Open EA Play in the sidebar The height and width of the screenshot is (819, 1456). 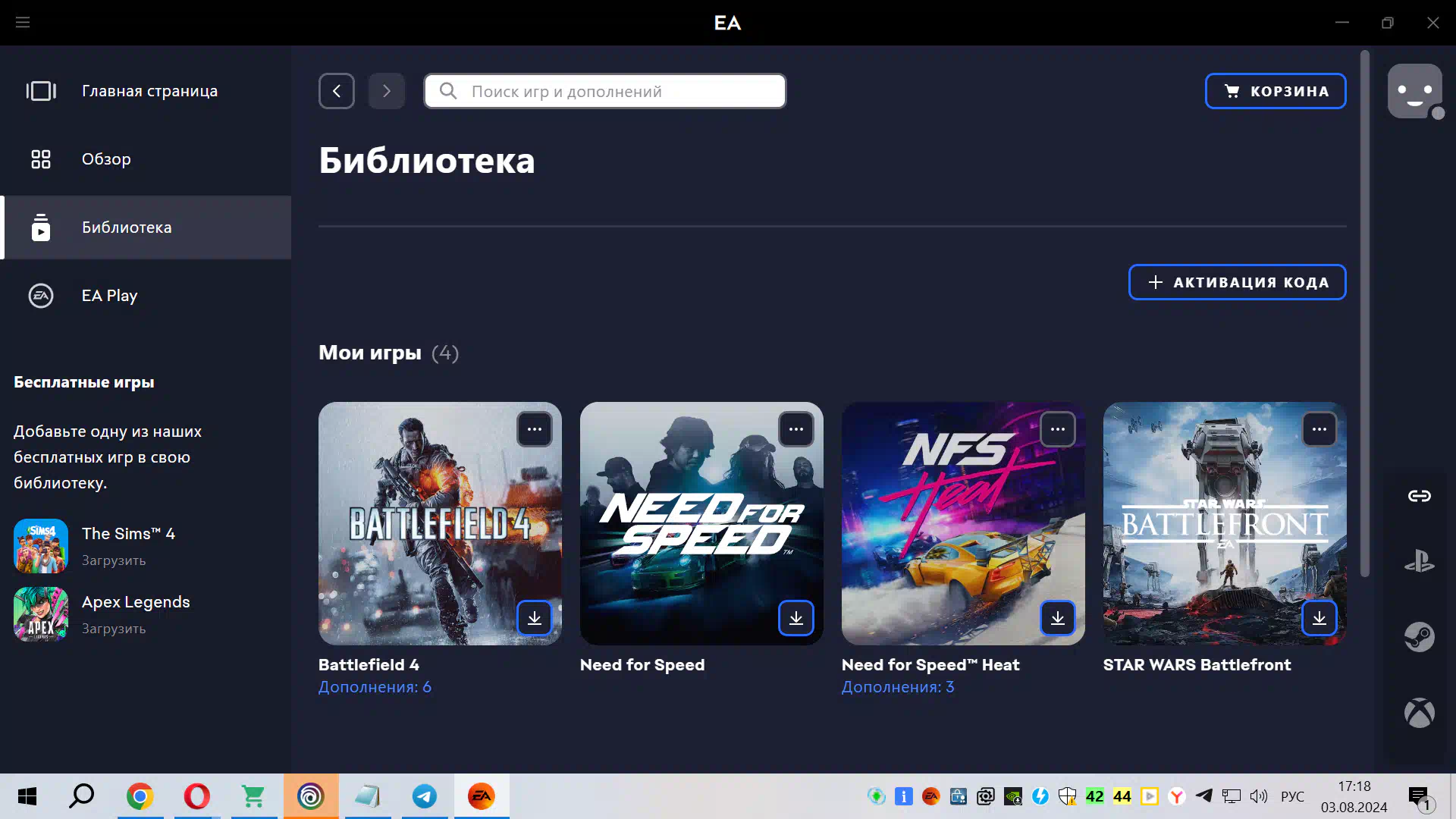coord(109,296)
